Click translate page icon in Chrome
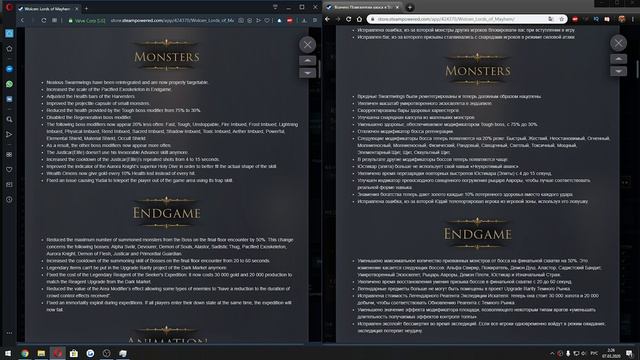The height and width of the screenshot is (360, 640). 550,19
